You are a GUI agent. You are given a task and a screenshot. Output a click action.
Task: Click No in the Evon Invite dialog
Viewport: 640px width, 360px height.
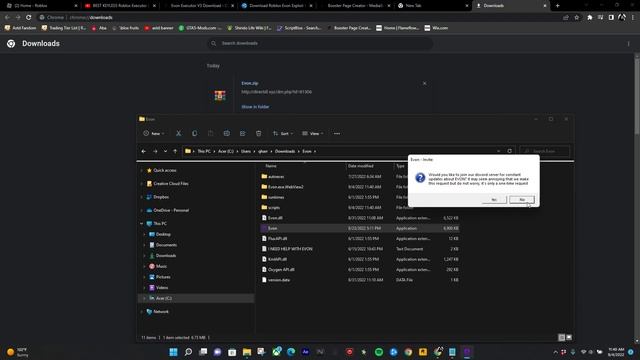(x=522, y=200)
